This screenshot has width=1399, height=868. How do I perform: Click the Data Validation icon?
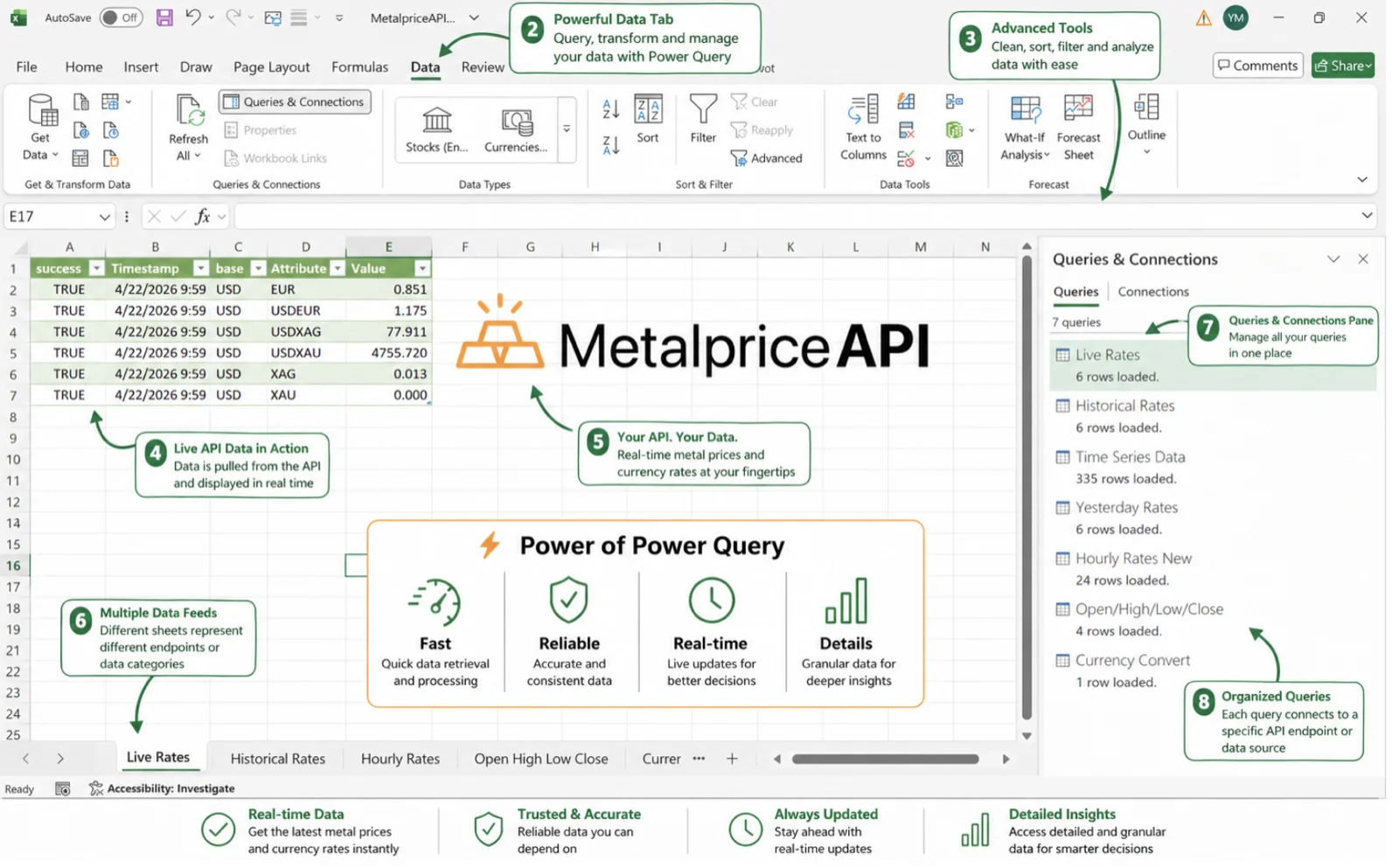click(907, 158)
